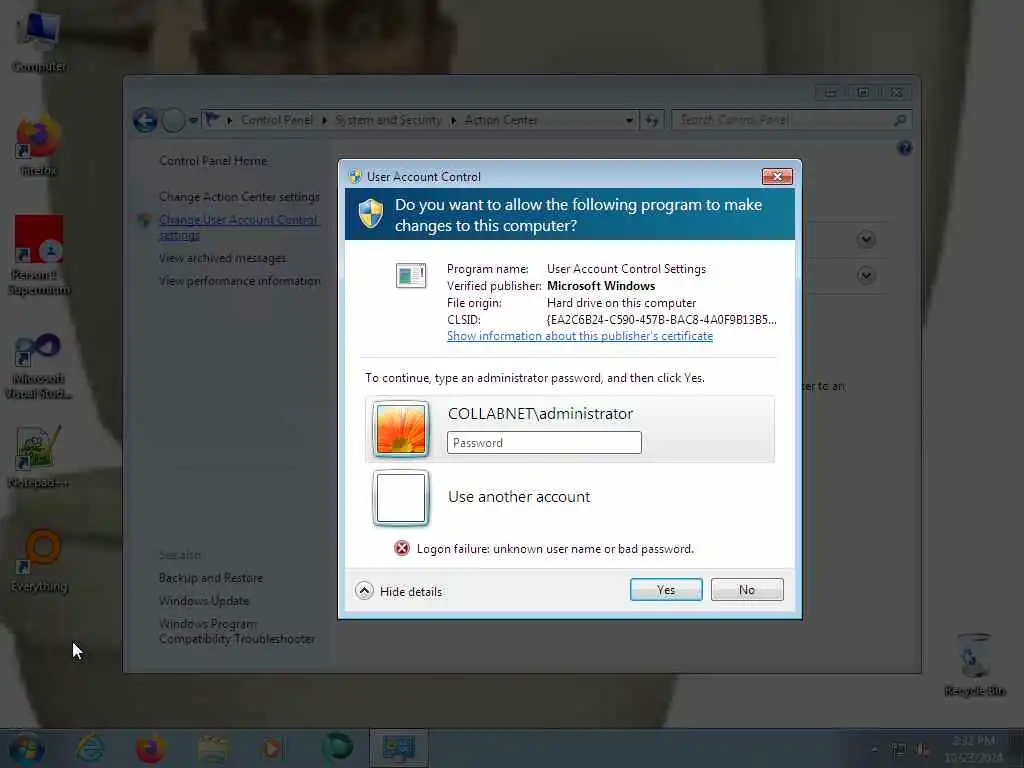This screenshot has height=768, width=1024.
Task: Click the Forward arrow in Control Panel window
Action: click(173, 120)
